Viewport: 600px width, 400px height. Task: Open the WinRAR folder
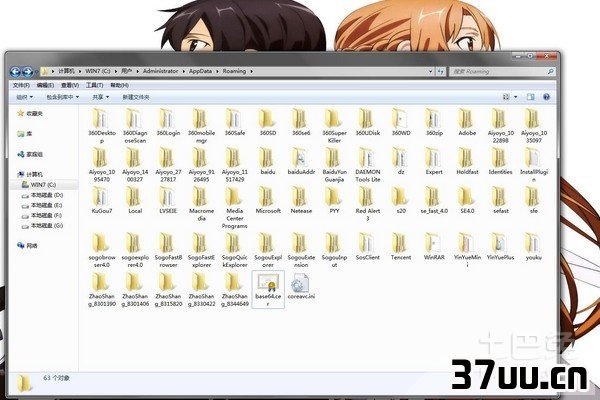pyautogui.click(x=434, y=247)
